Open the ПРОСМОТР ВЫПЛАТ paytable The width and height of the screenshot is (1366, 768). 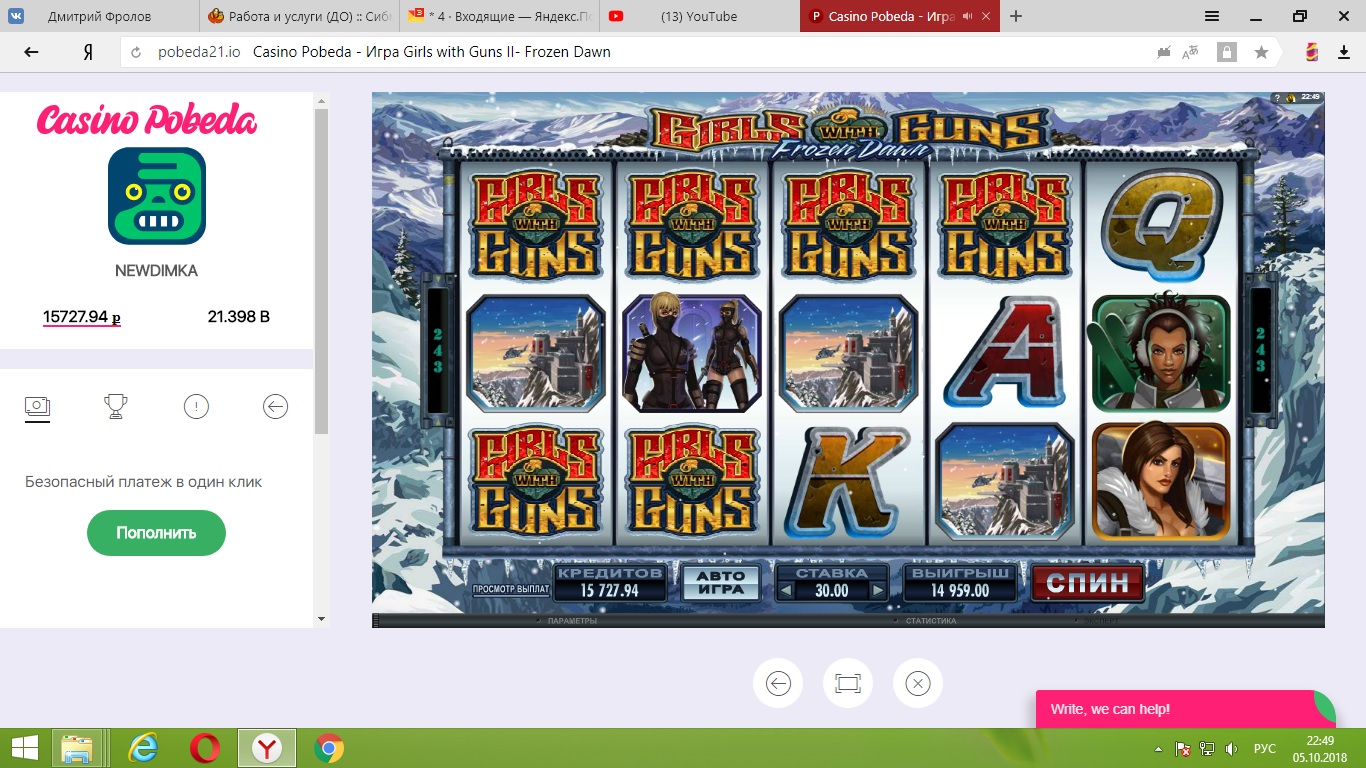(511, 590)
